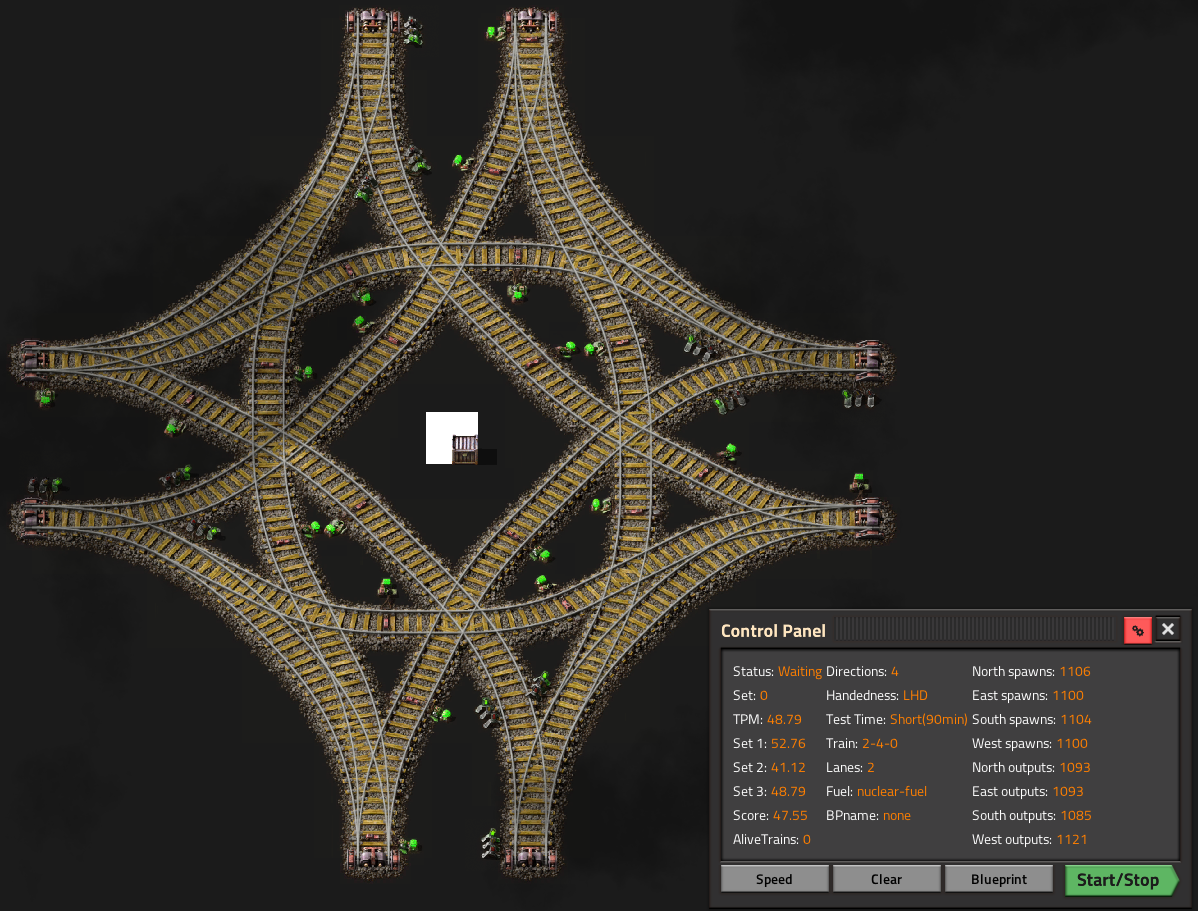
Task: Select the track end at bottom-left southern lane
Action: tap(373, 857)
